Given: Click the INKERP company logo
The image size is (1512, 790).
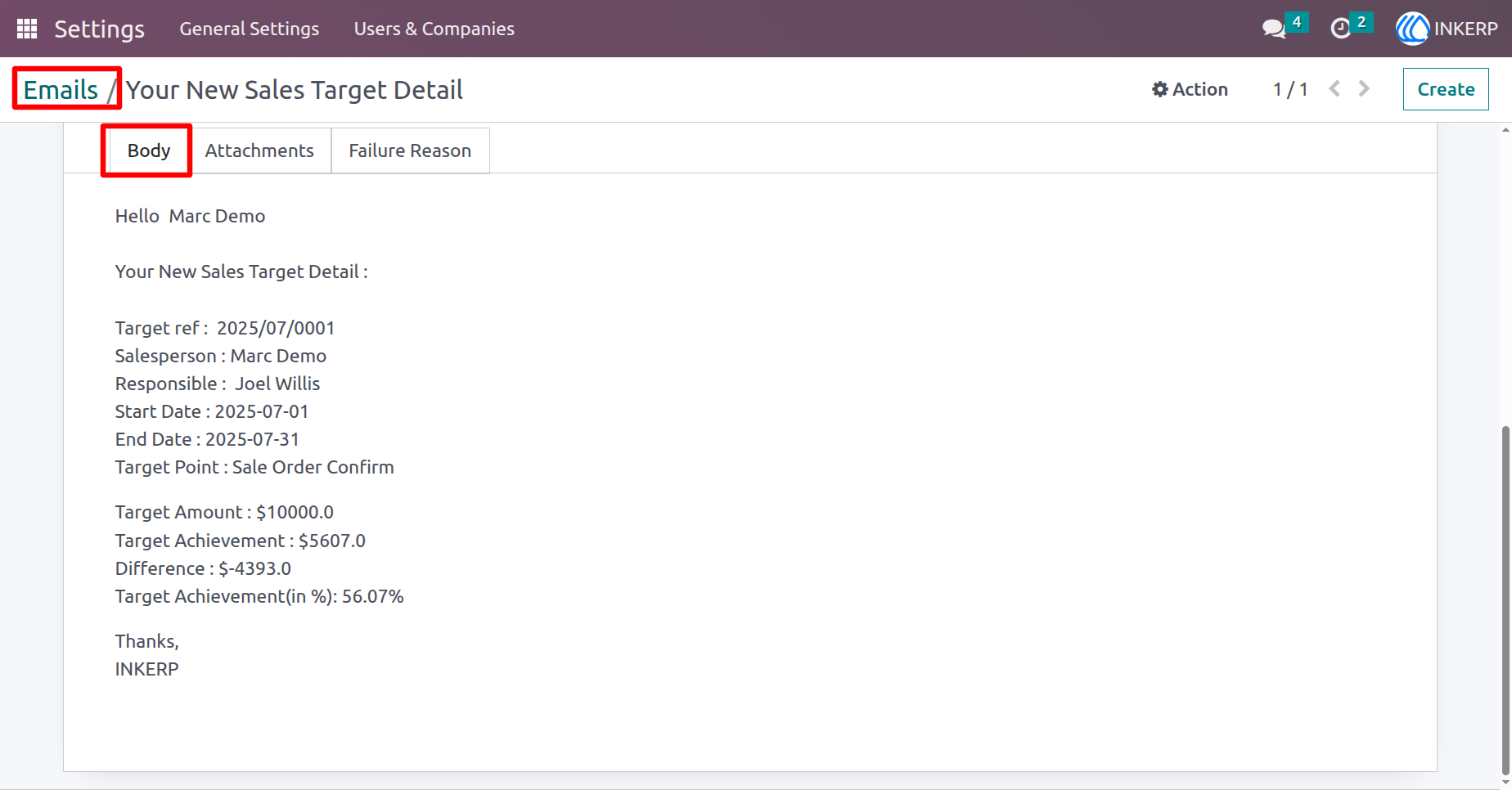Looking at the screenshot, I should [x=1412, y=29].
